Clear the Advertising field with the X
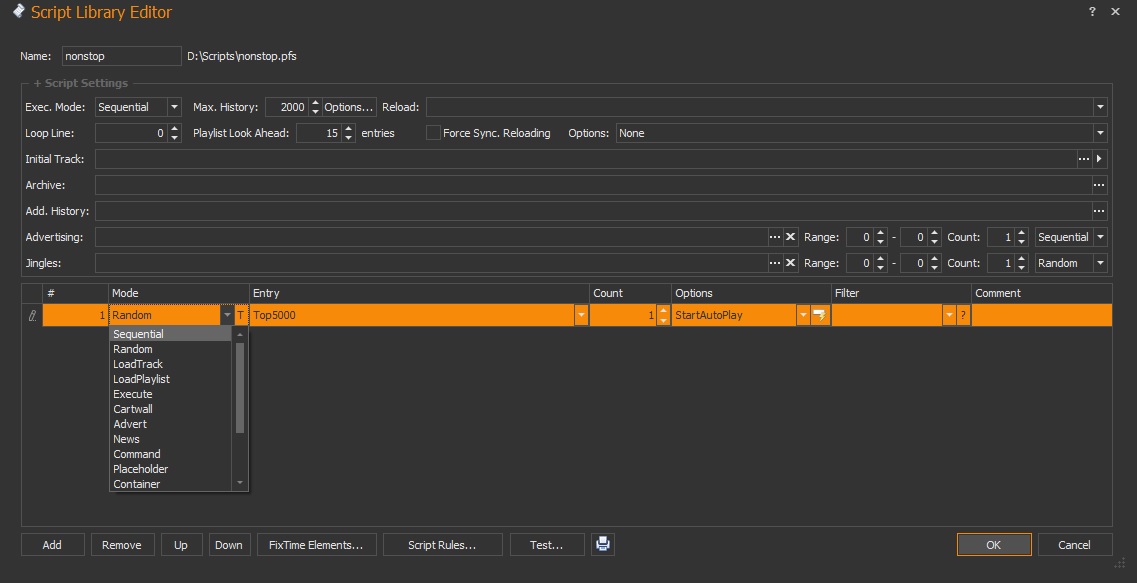Screen dimensions: 1137x583 tap(790, 237)
